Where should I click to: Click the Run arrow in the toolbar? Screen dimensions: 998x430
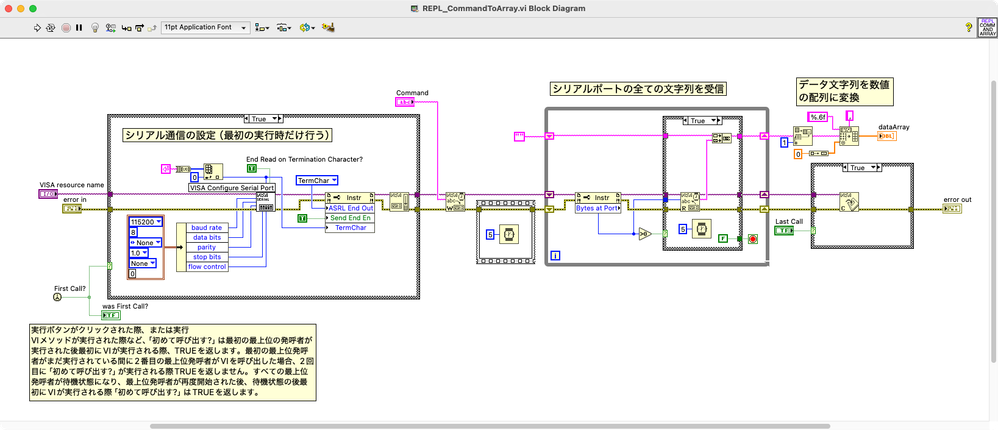[36, 28]
